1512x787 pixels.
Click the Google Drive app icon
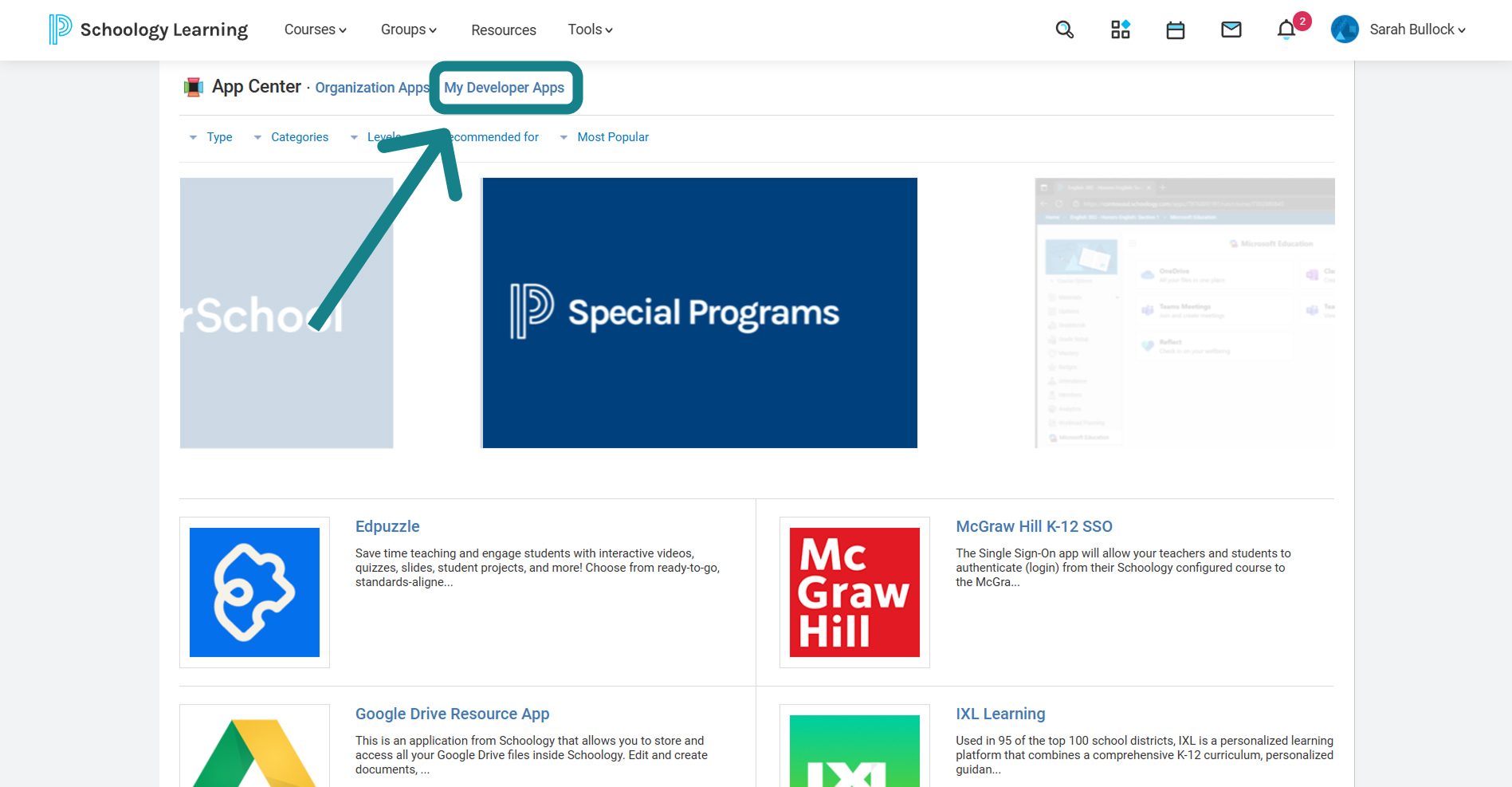coord(254,751)
